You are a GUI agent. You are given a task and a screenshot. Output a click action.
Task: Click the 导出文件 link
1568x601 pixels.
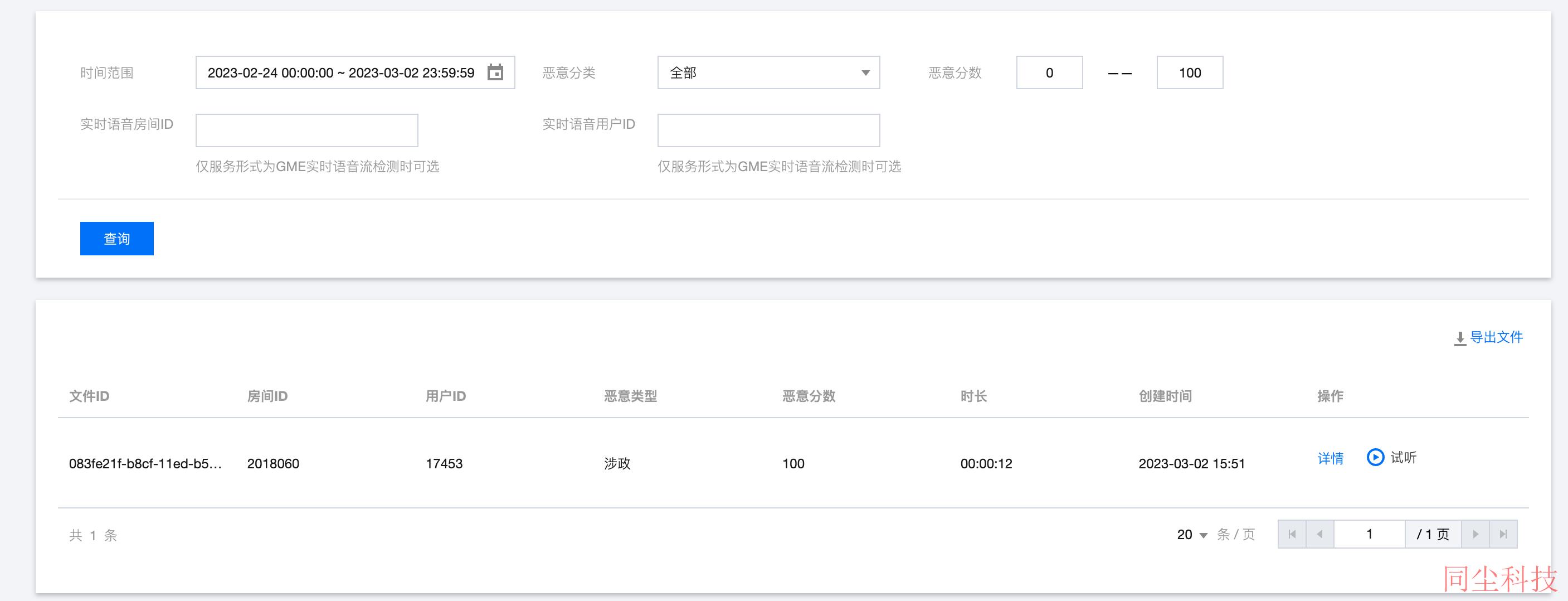[1496, 337]
